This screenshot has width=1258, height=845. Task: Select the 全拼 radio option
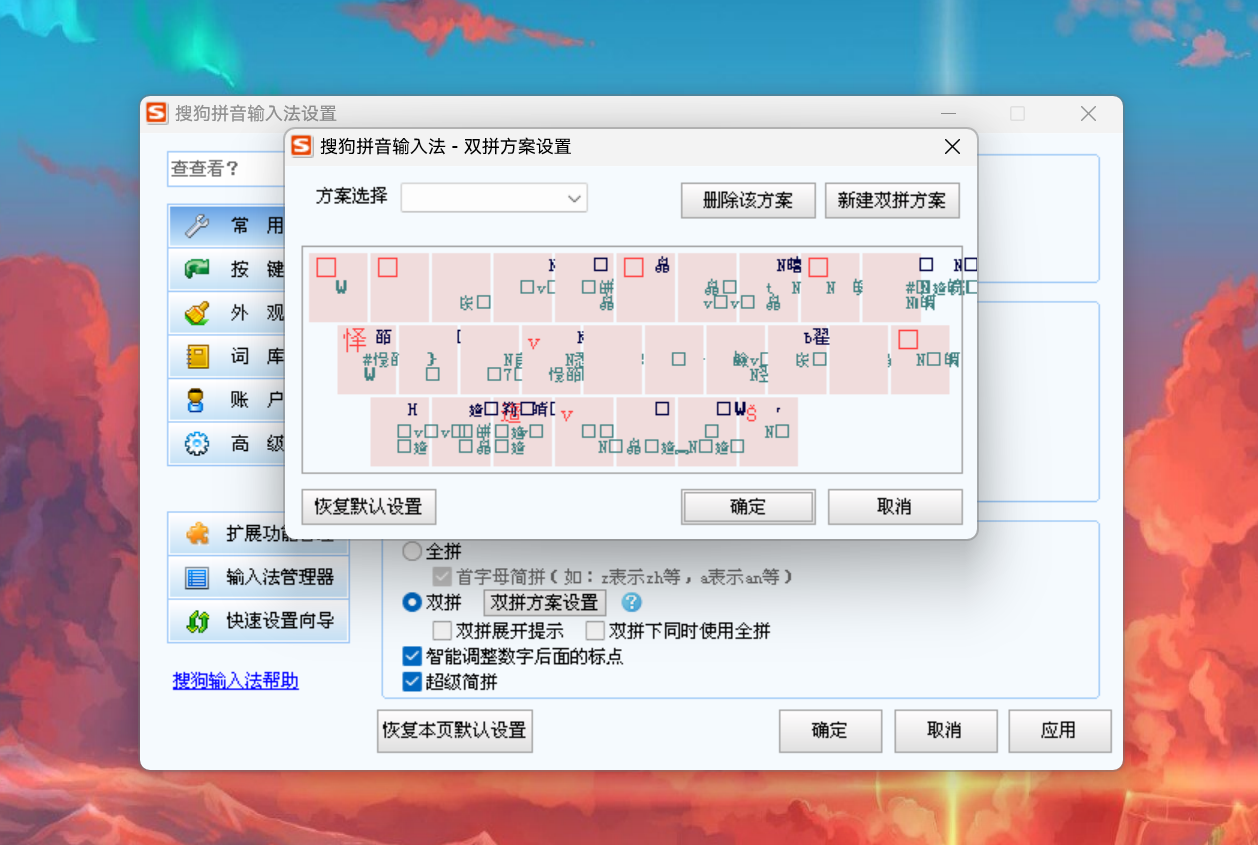tap(411, 551)
